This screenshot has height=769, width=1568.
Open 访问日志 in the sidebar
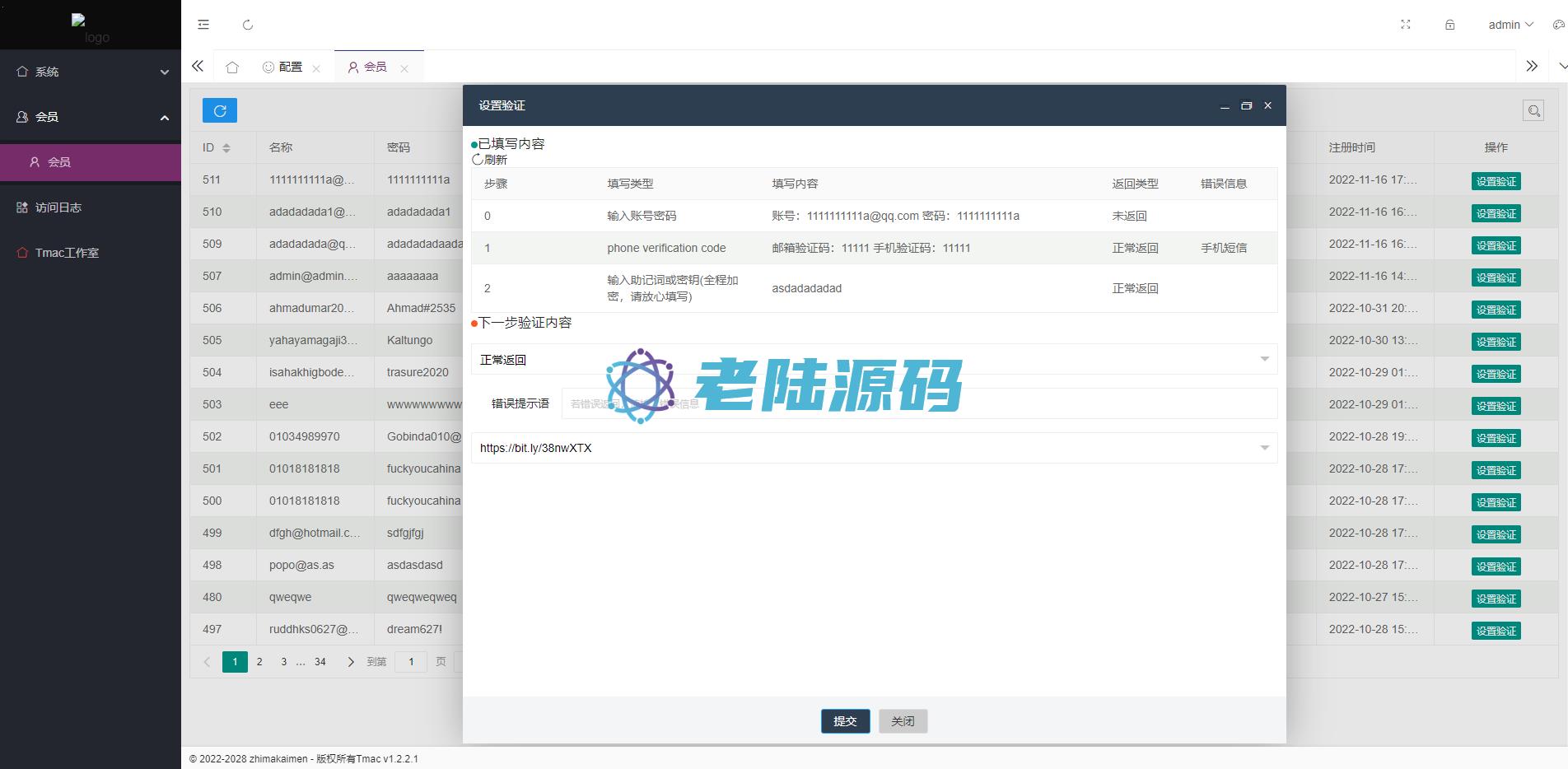tap(58, 207)
